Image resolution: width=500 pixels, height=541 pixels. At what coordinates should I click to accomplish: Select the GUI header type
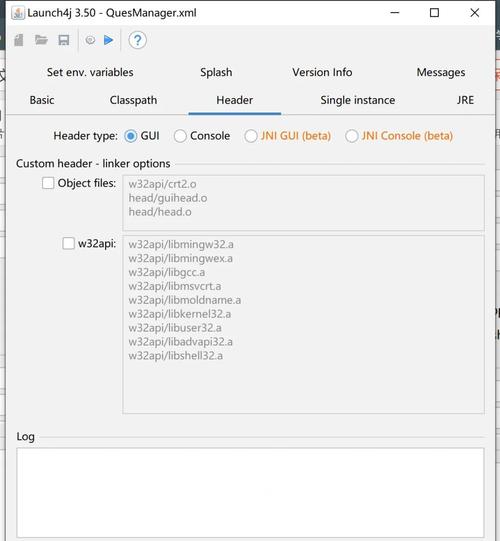click(x=131, y=136)
